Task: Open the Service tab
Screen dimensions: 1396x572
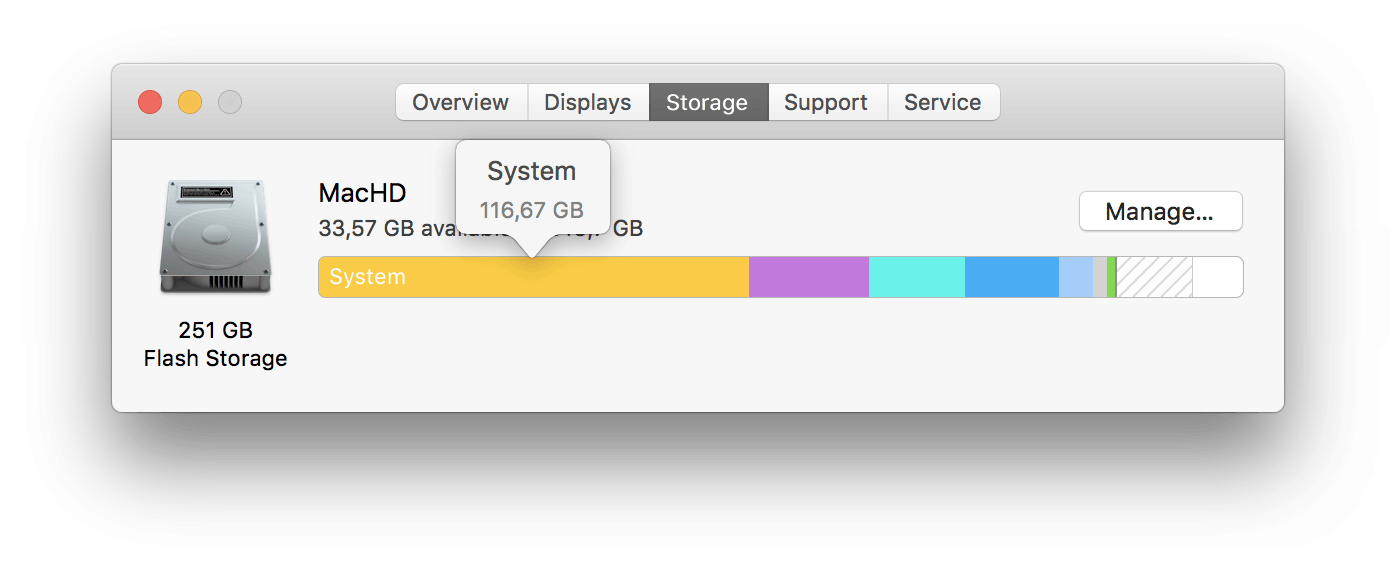Action: click(x=942, y=102)
